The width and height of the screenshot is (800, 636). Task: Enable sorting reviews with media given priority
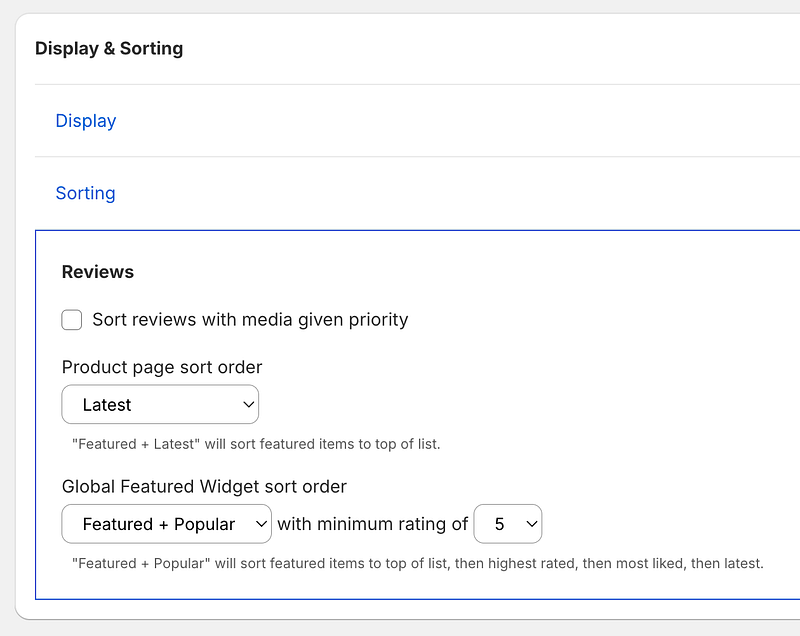tap(71, 319)
